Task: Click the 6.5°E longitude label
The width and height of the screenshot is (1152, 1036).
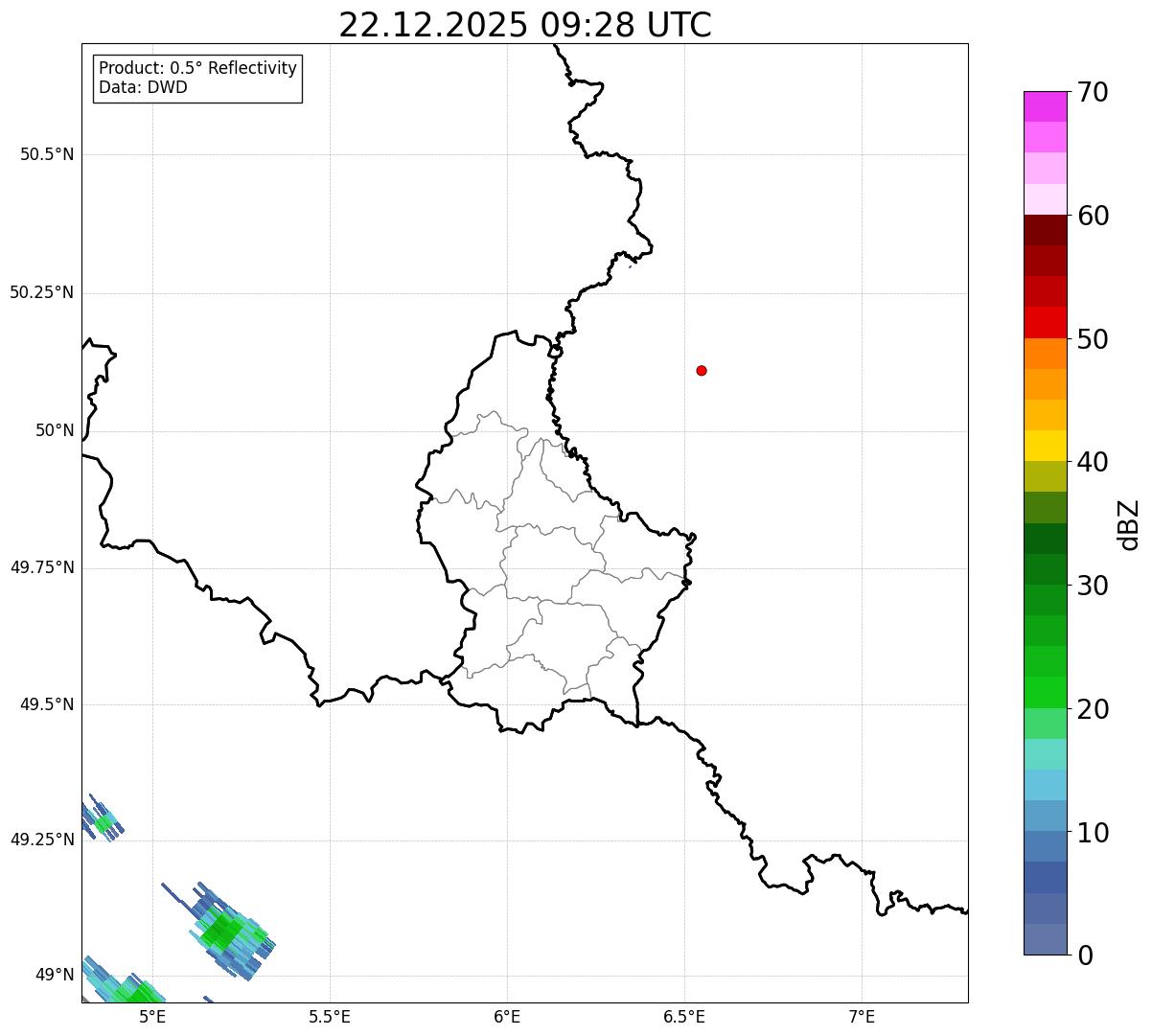Action: coord(684,1016)
